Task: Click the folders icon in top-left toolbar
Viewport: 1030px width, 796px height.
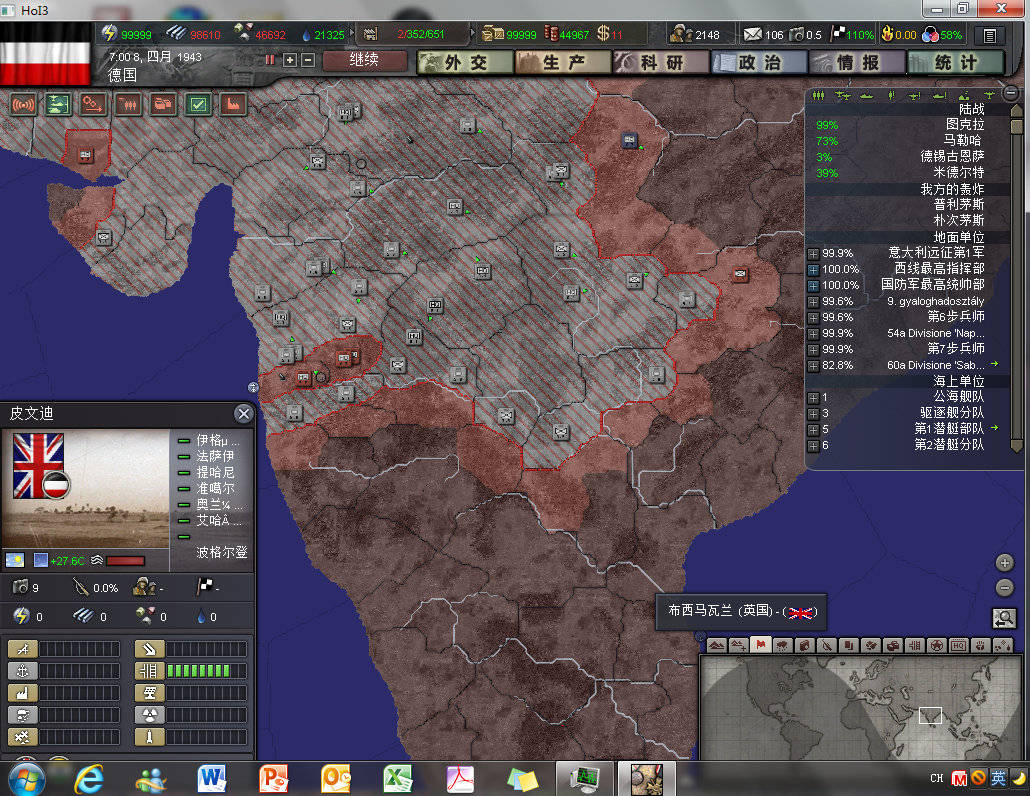Action: (163, 104)
